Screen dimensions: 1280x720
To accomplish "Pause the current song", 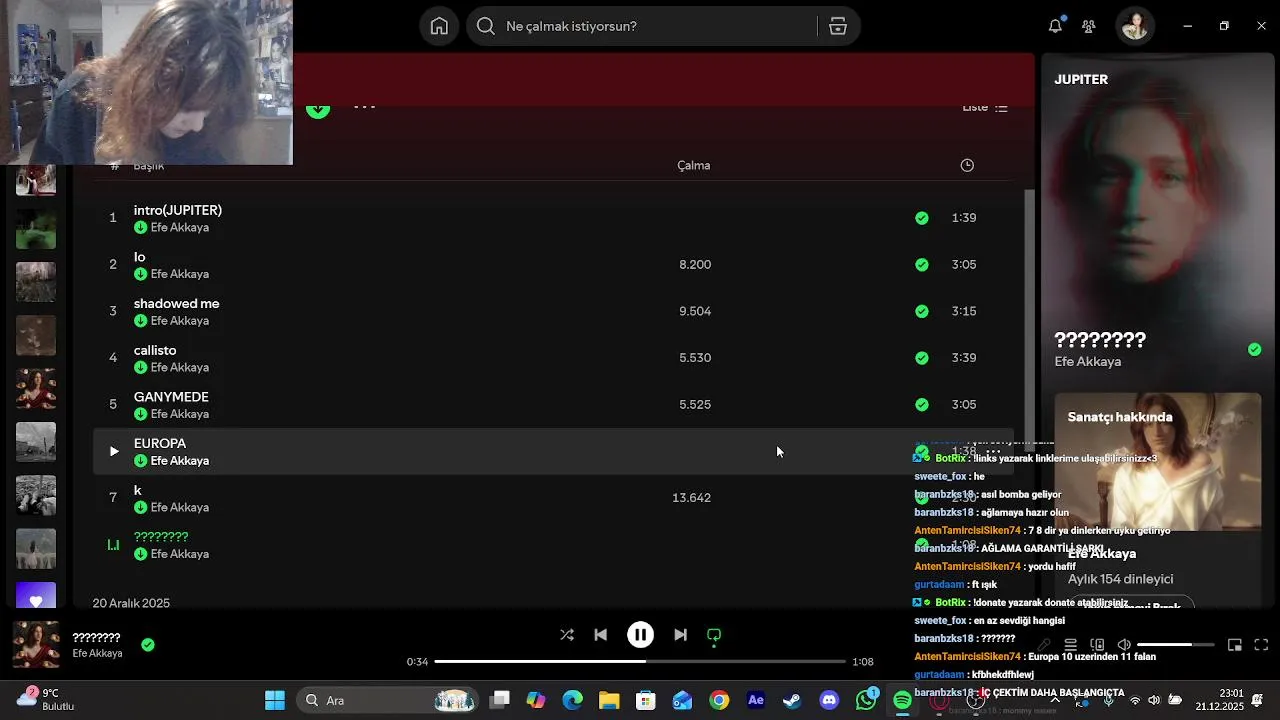I will [640, 635].
